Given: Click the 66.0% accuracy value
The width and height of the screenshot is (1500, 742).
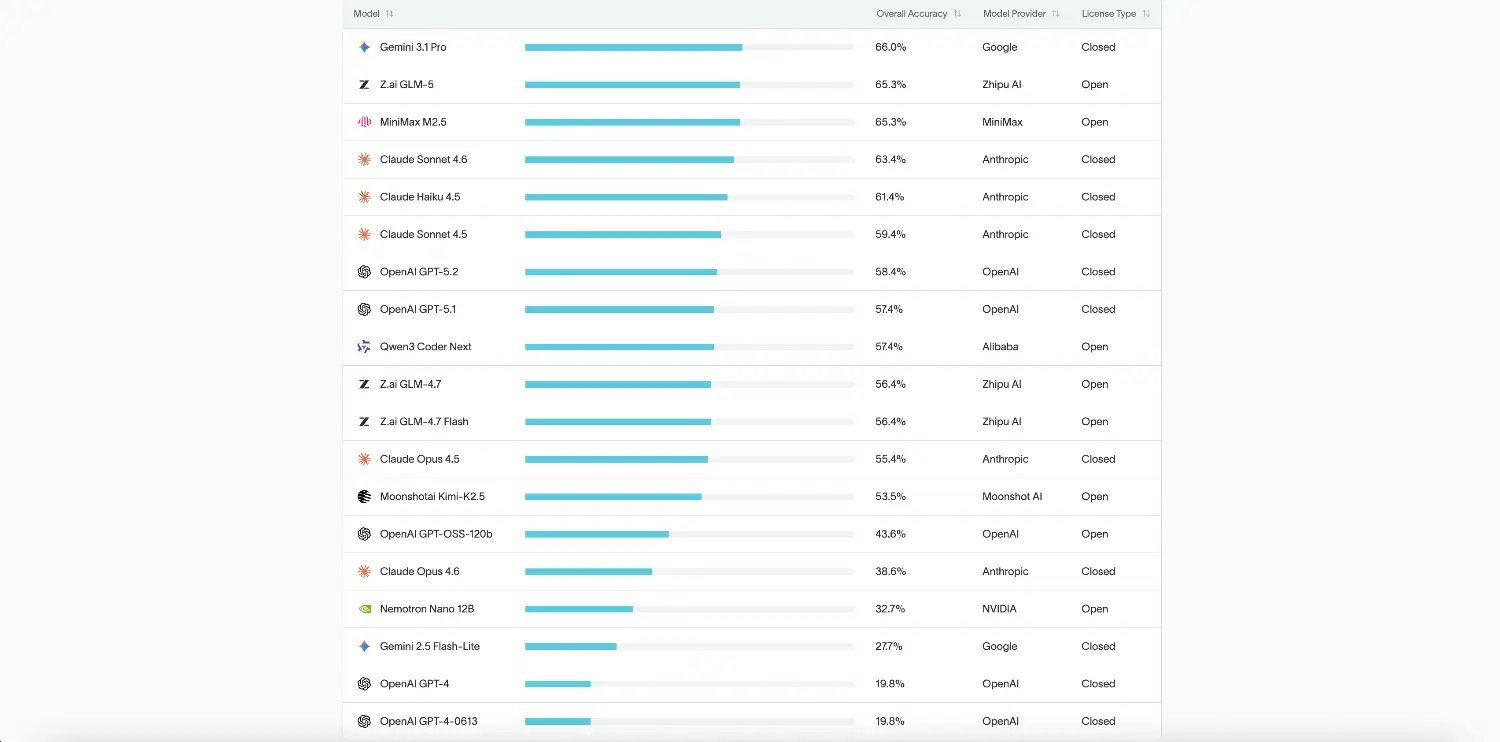Looking at the screenshot, I should 891,47.
